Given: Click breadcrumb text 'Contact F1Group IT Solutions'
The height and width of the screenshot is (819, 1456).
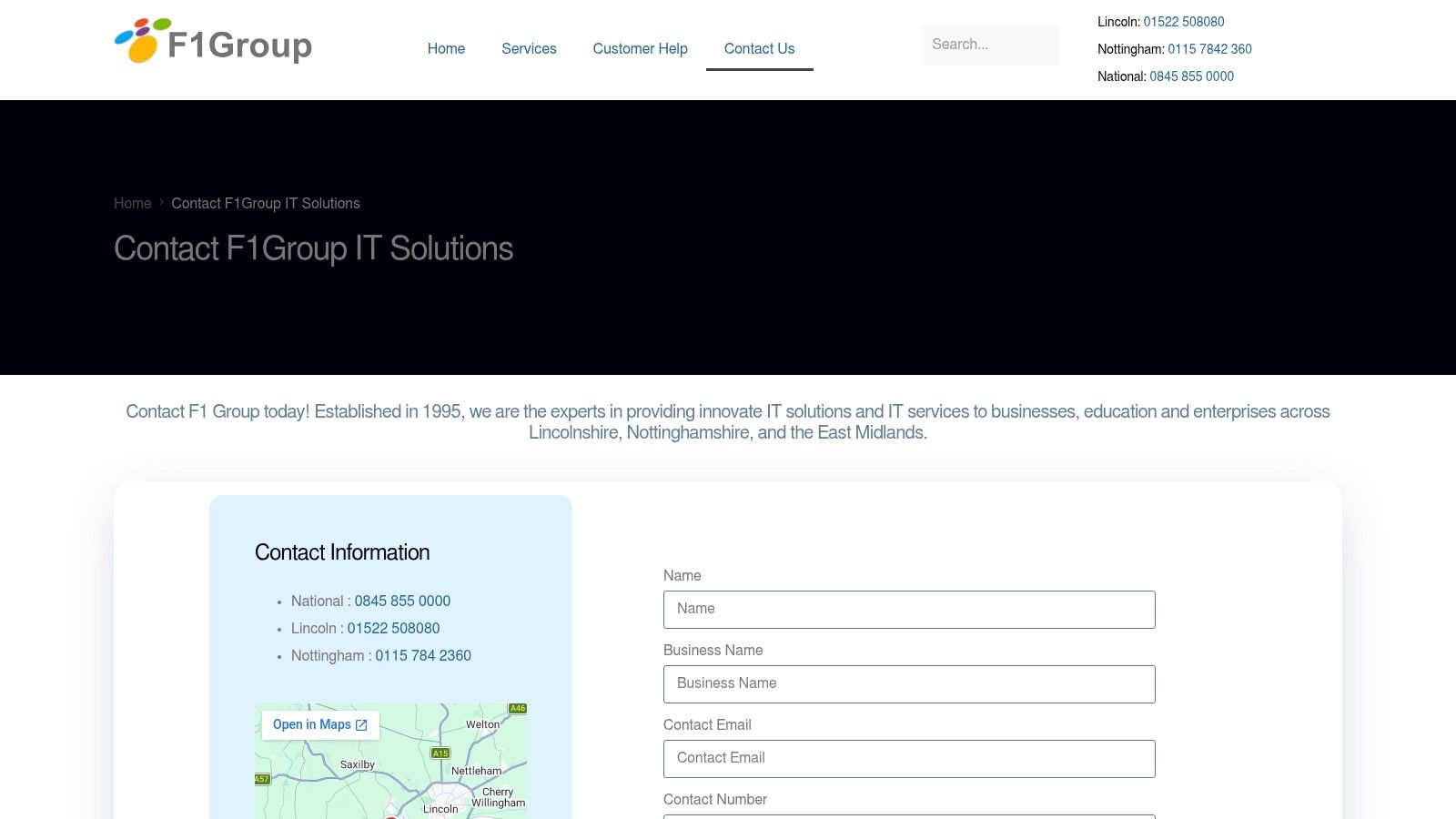Looking at the screenshot, I should point(266,204).
